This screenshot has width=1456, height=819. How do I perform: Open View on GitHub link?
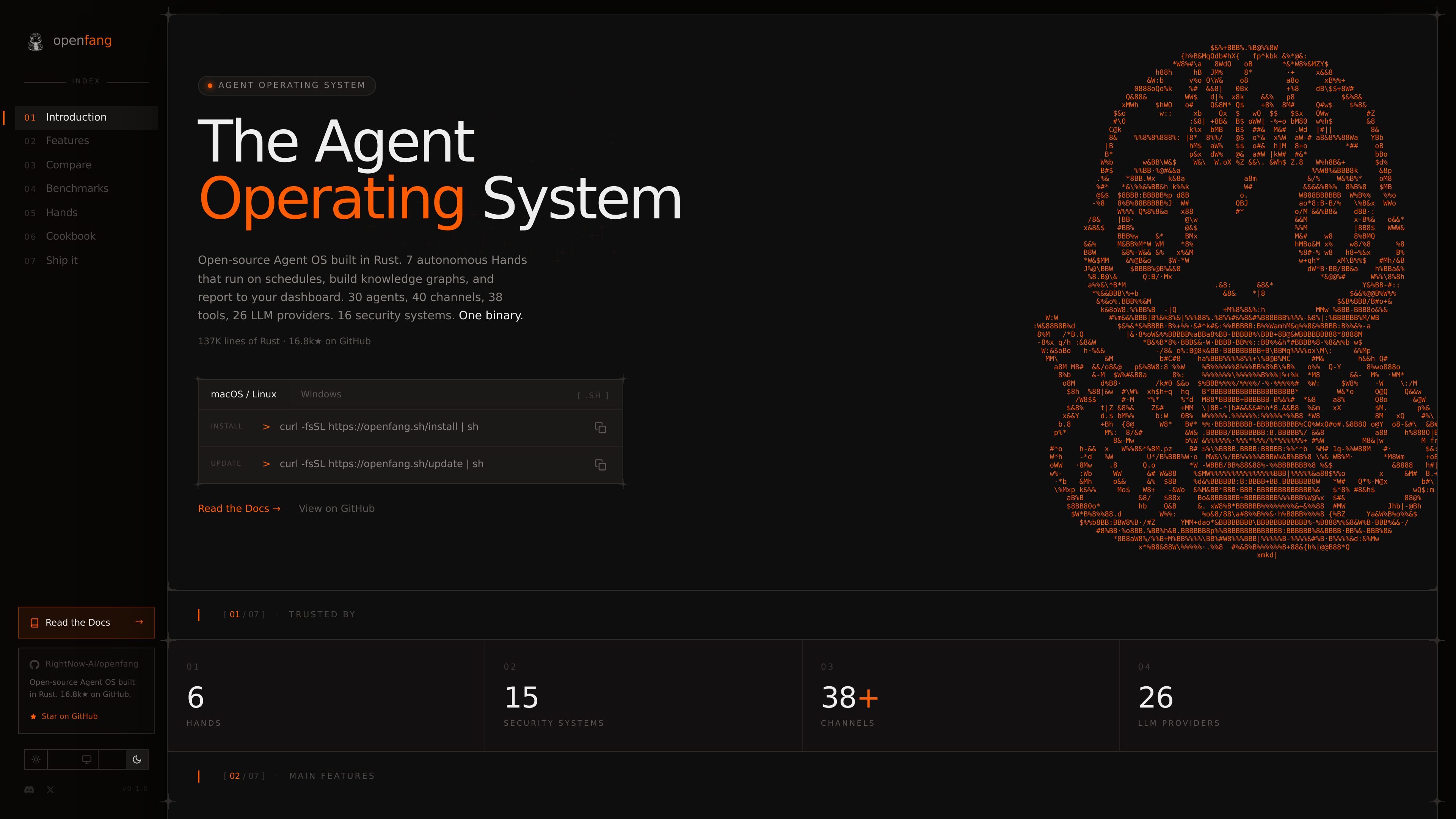point(337,509)
